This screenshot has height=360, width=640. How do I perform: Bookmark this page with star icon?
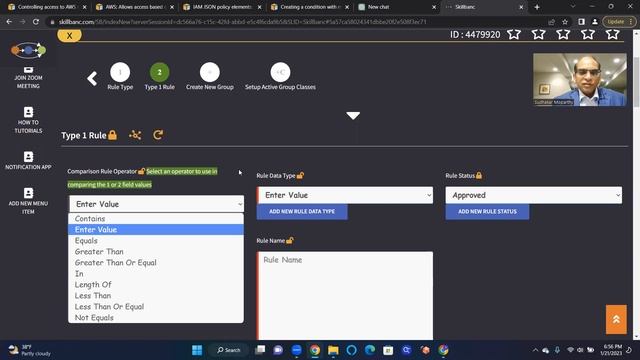pyautogui.click(x=565, y=22)
